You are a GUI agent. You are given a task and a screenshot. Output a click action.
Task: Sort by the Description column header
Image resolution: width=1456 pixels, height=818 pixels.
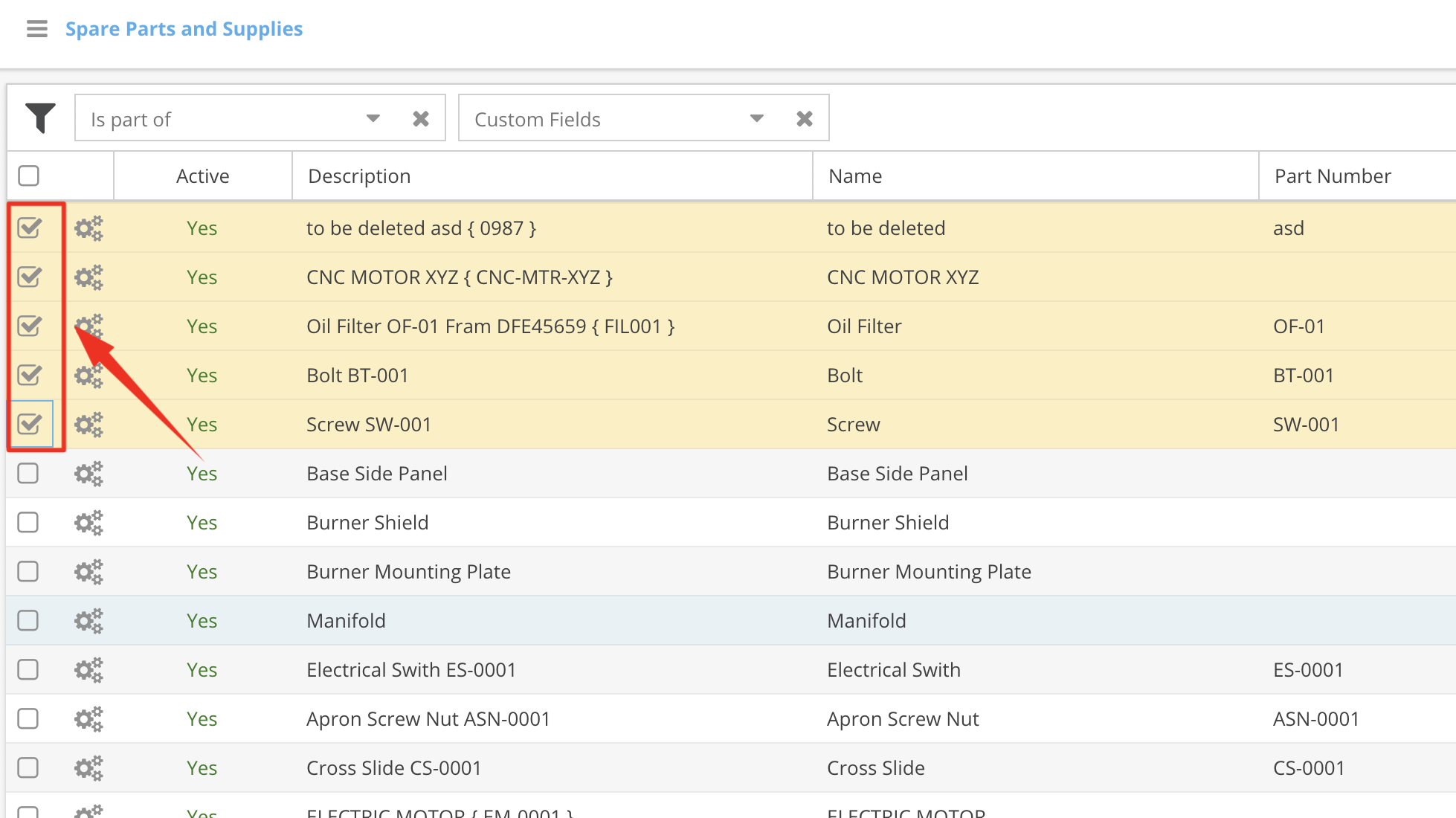point(359,176)
